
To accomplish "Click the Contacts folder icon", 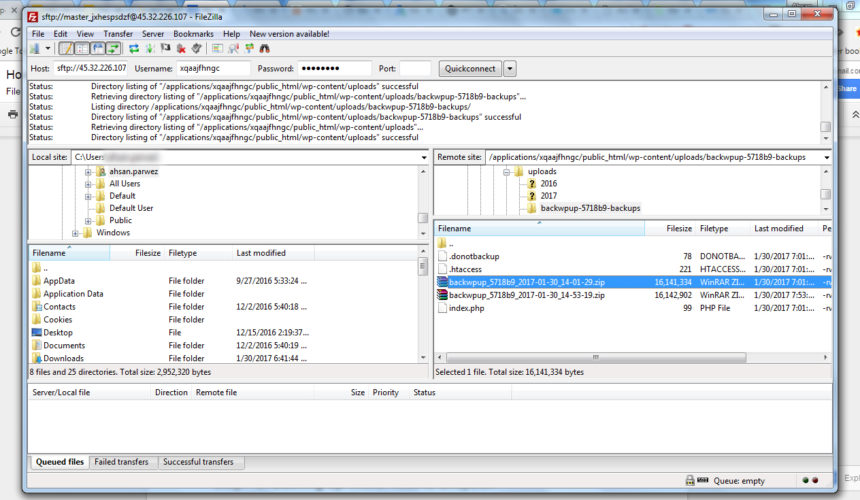I will click(37, 307).
